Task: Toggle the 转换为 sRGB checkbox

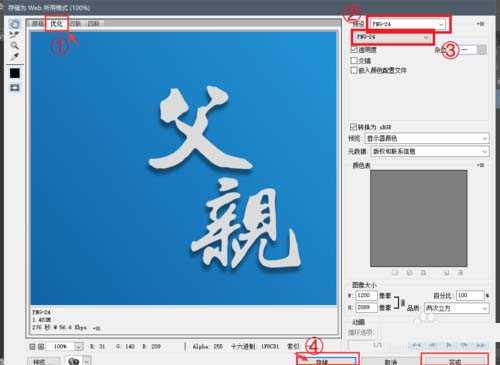Action: coord(353,127)
